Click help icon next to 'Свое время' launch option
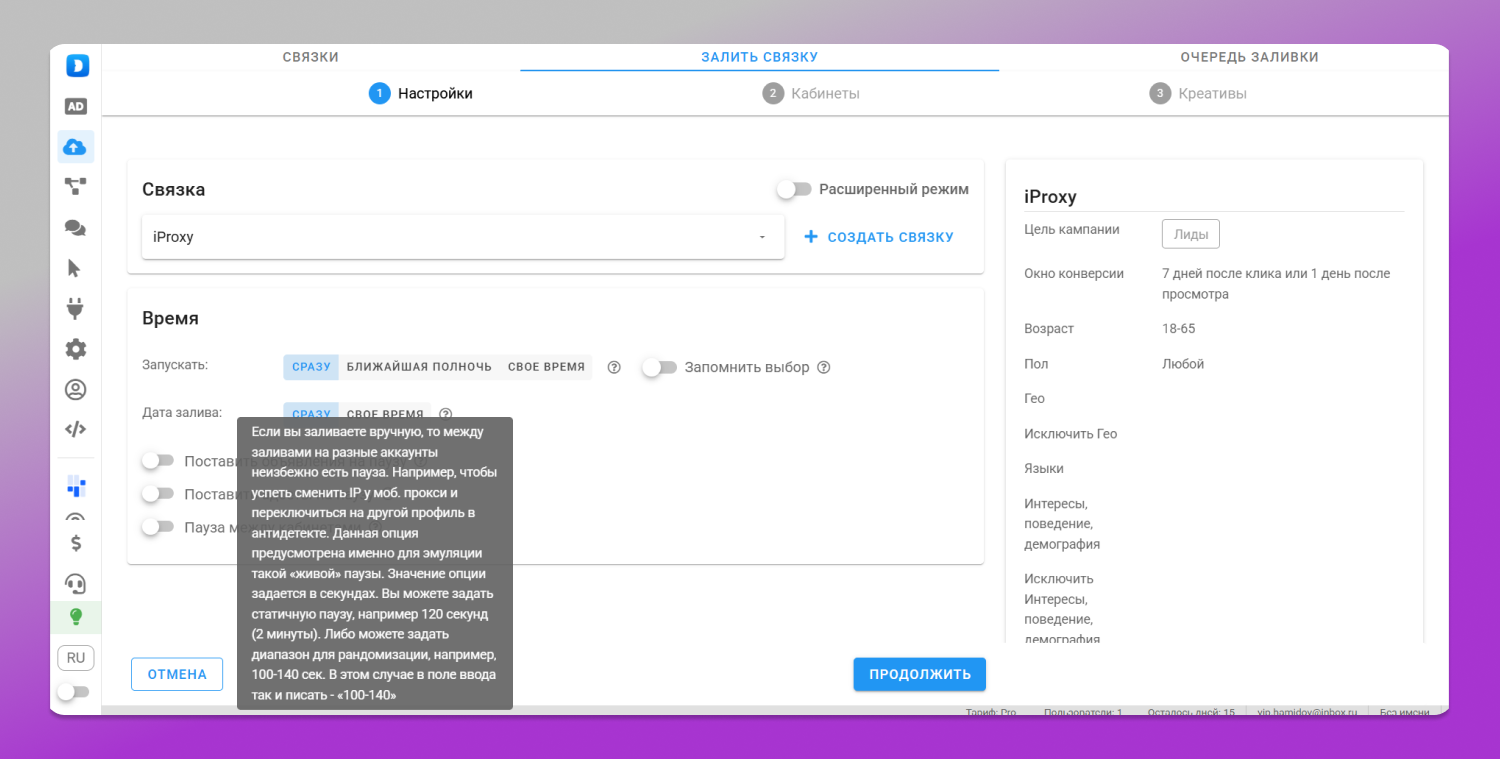The height and width of the screenshot is (759, 1500). pyautogui.click(x=614, y=367)
